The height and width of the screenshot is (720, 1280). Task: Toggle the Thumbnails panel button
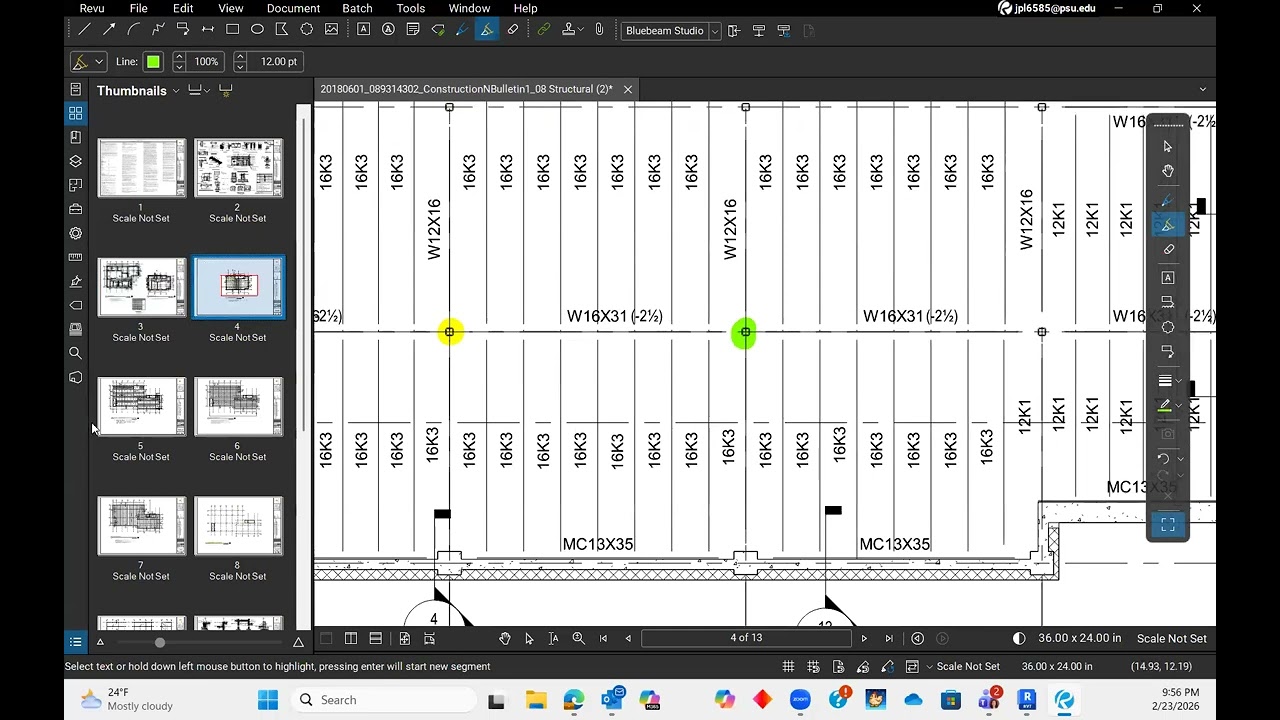coord(75,113)
